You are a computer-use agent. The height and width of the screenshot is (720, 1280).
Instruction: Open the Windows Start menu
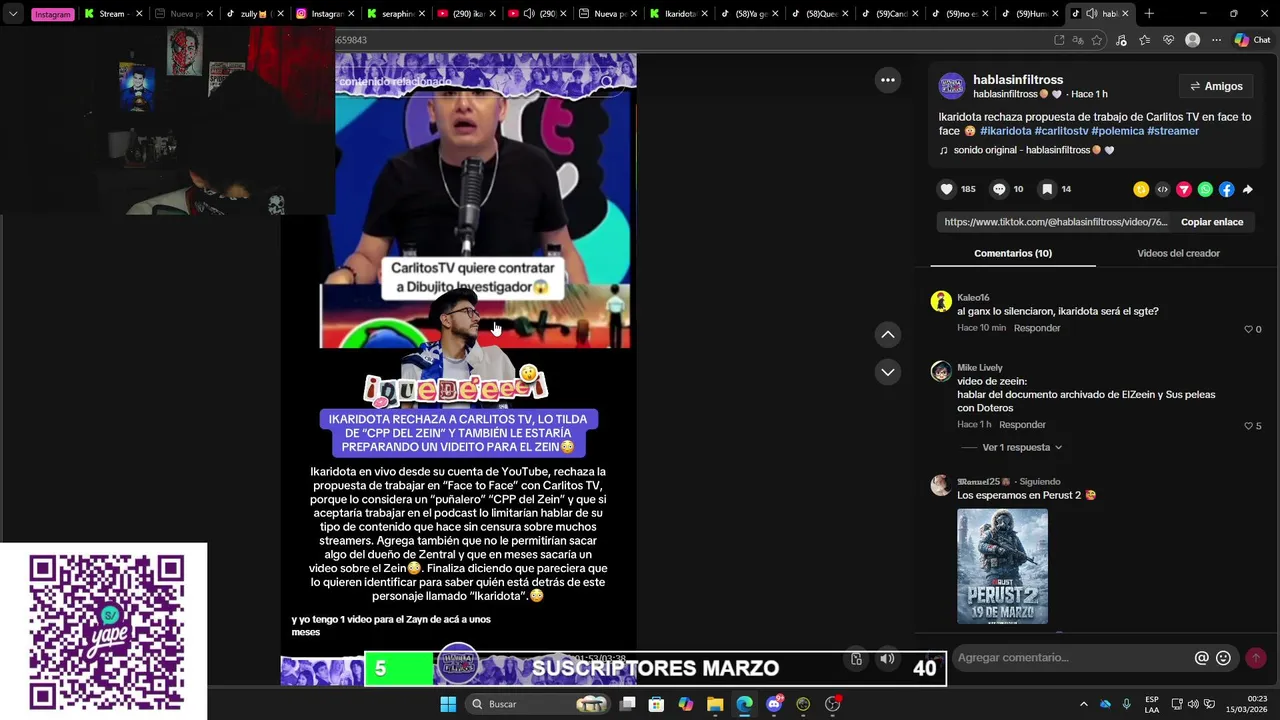[448, 704]
